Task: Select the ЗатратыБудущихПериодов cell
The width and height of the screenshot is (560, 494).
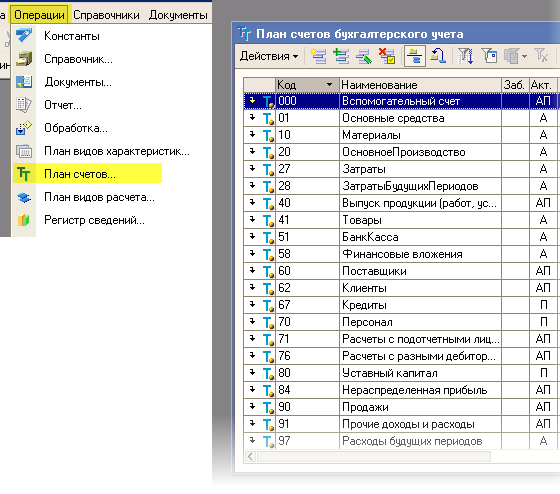Action: (420, 186)
